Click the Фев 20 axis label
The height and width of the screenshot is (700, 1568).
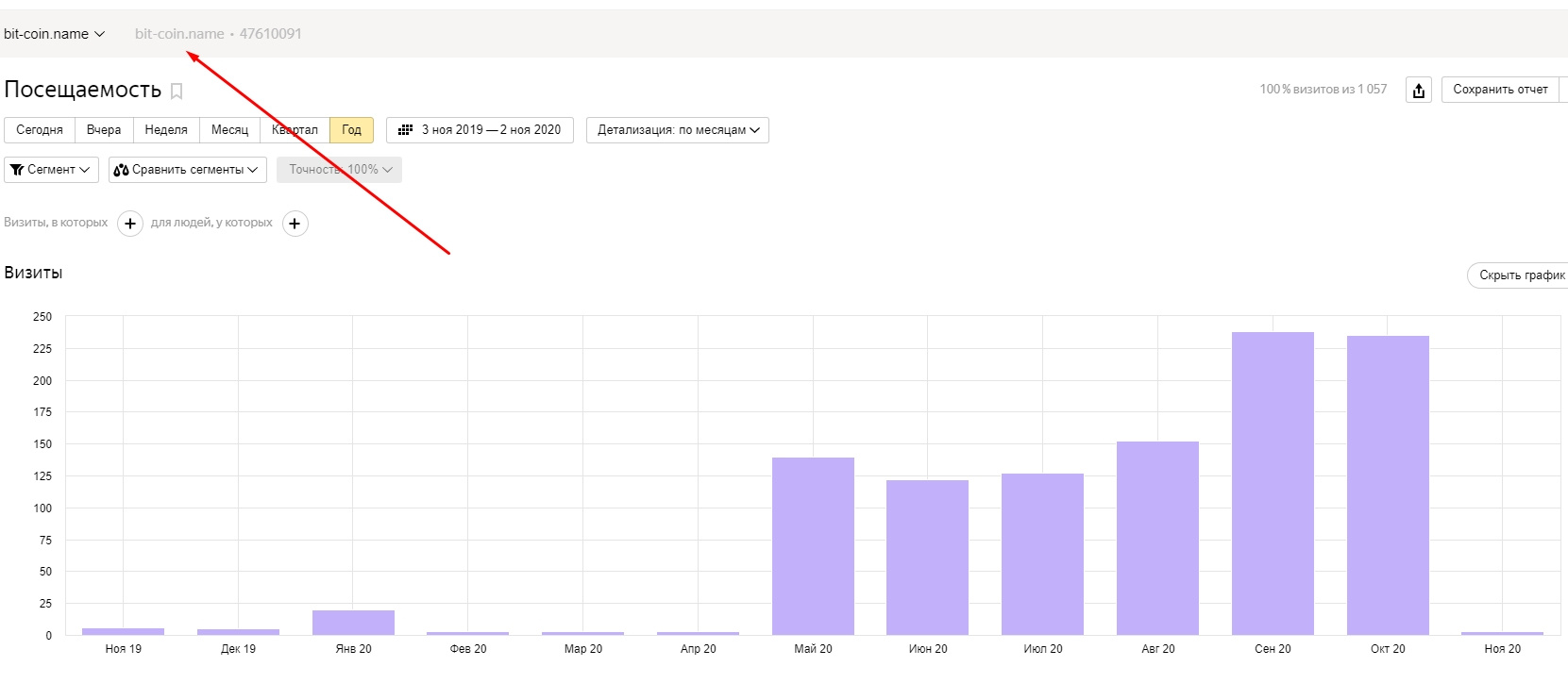(x=468, y=649)
